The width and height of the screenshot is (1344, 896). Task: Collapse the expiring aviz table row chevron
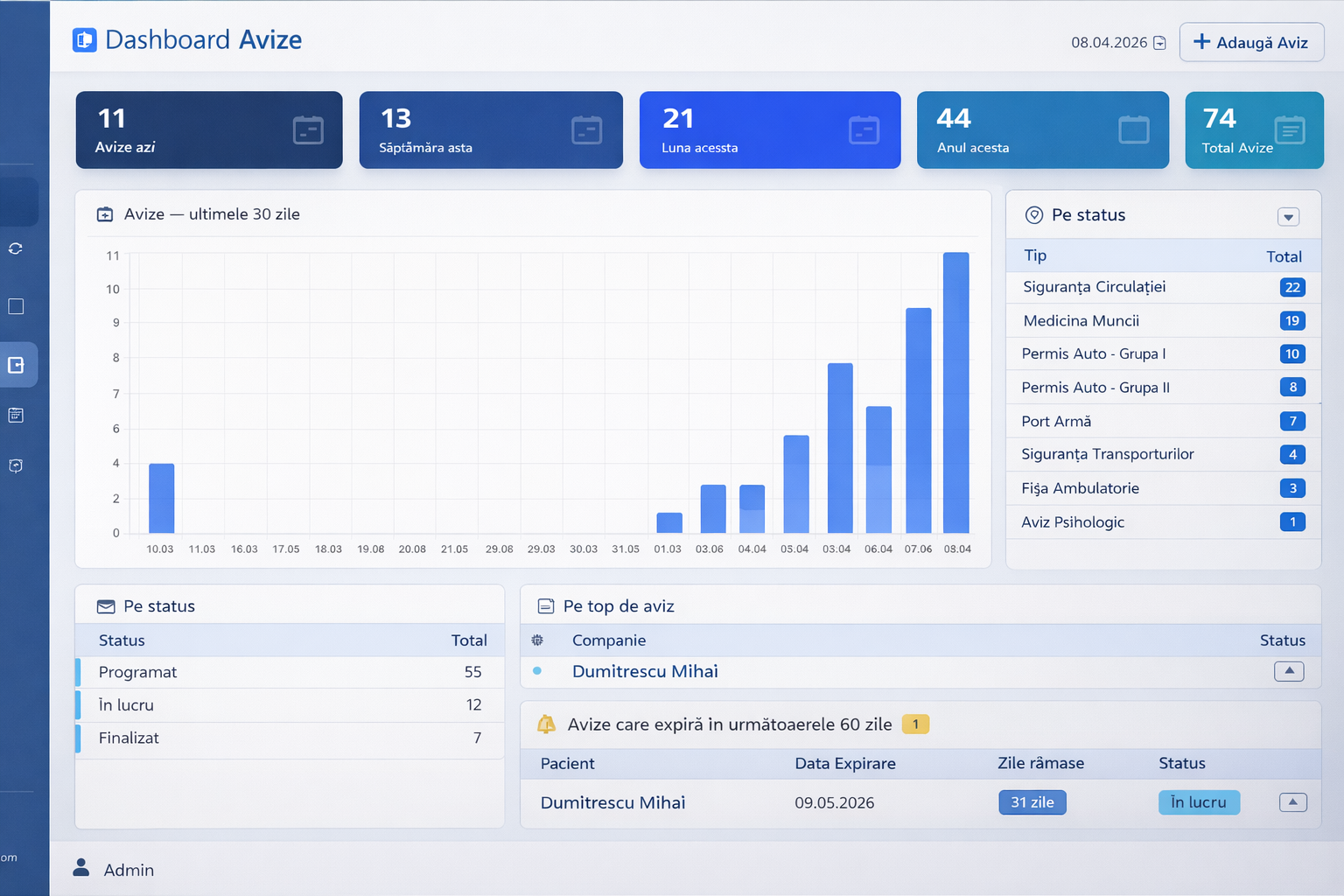(x=1292, y=801)
